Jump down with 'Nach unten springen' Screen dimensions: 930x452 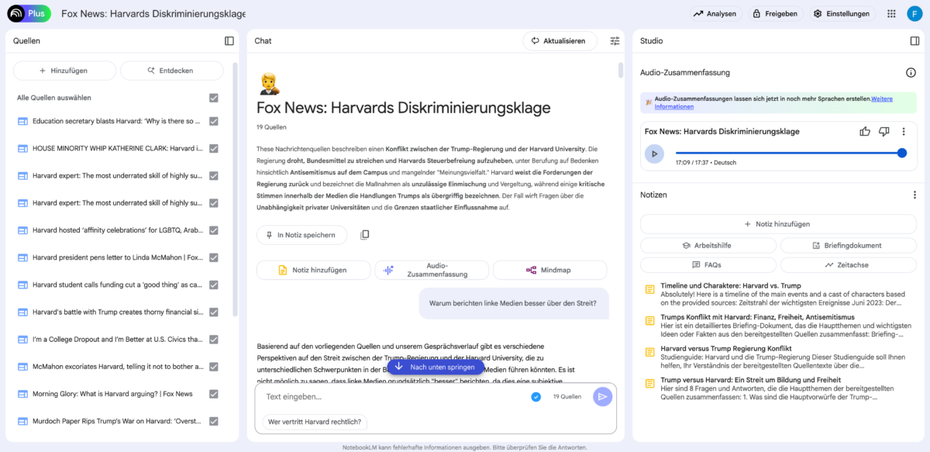[x=435, y=367]
